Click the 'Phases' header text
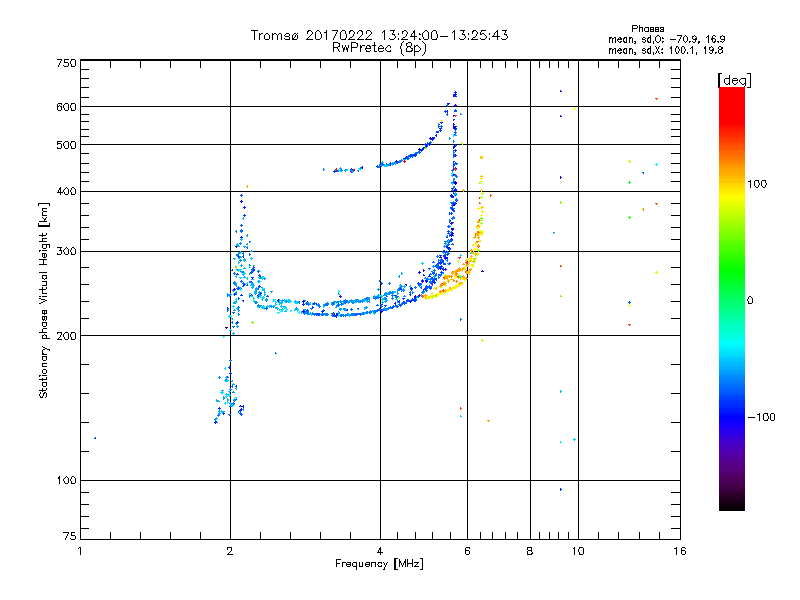Viewport: 800px width, 600px height. [647, 29]
